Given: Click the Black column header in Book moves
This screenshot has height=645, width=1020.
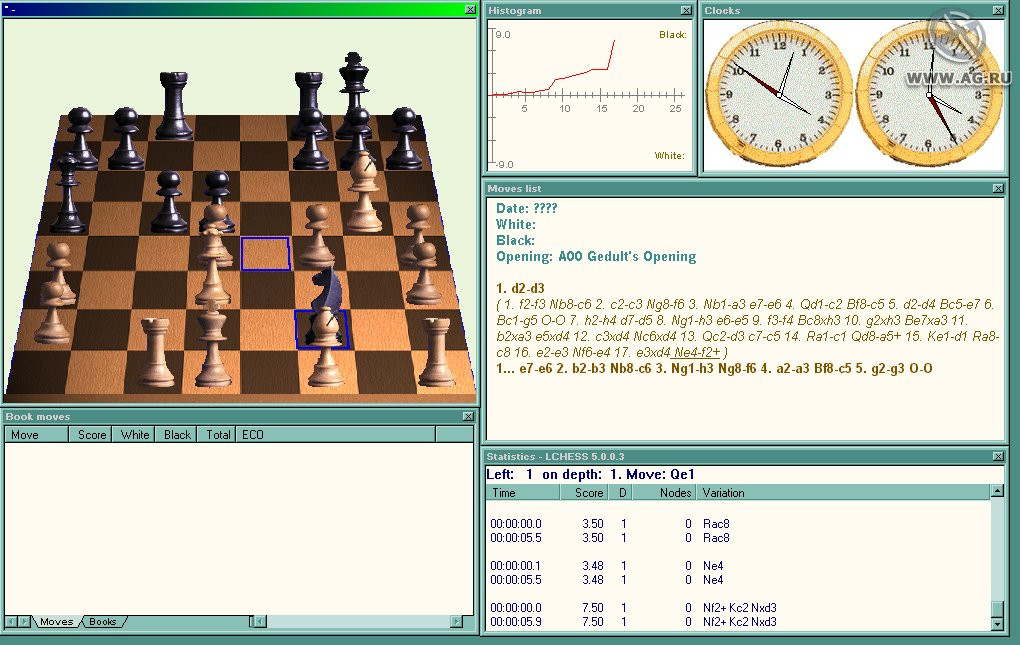Looking at the screenshot, I should click(x=176, y=434).
